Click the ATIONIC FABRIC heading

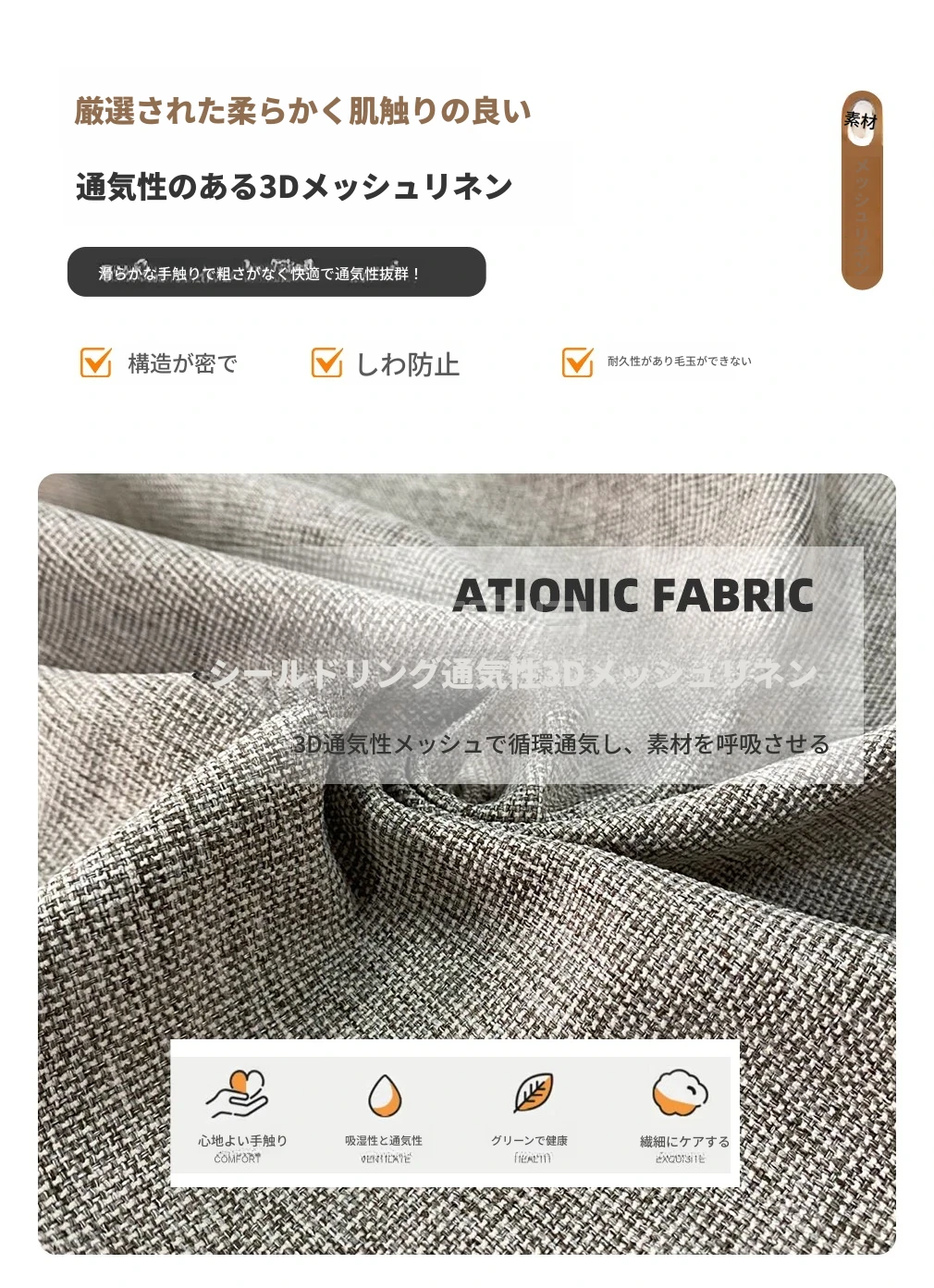point(633,595)
